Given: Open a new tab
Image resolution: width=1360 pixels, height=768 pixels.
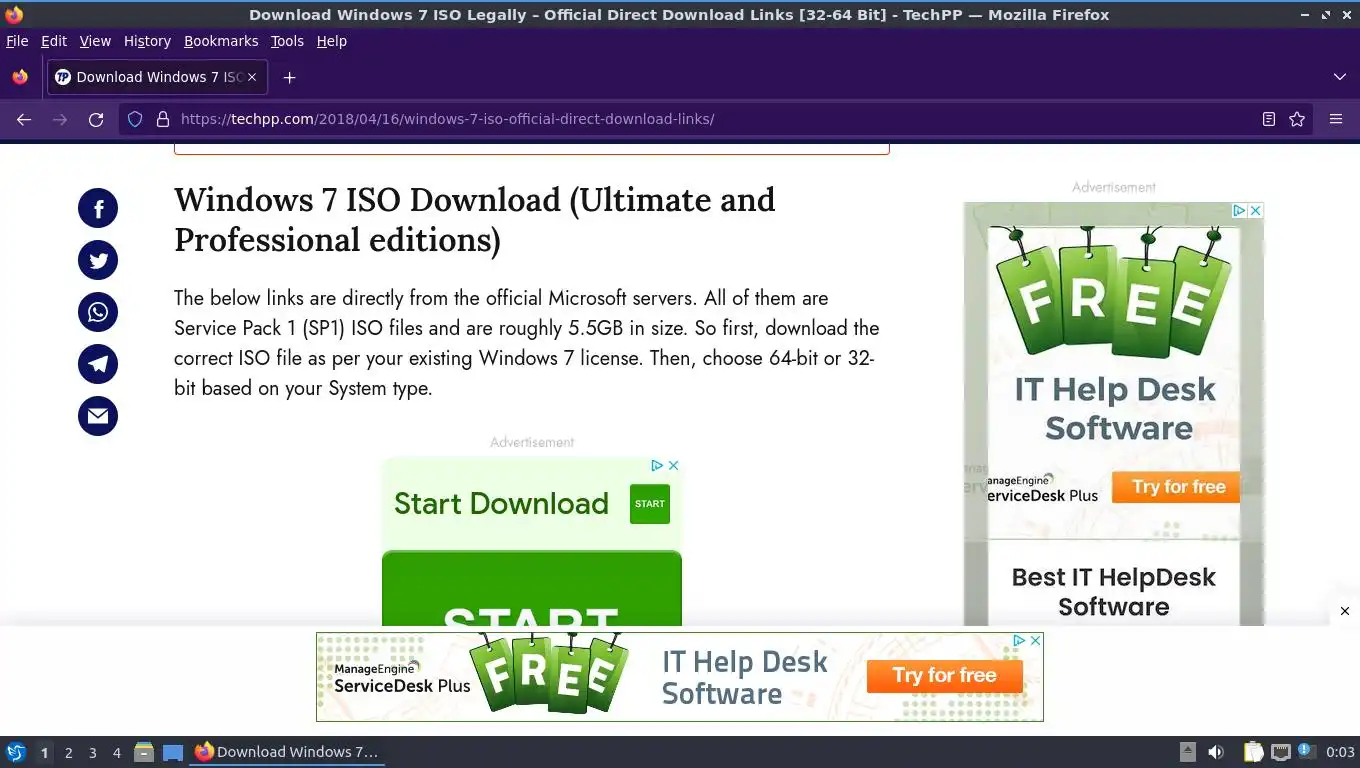Looking at the screenshot, I should (289, 77).
